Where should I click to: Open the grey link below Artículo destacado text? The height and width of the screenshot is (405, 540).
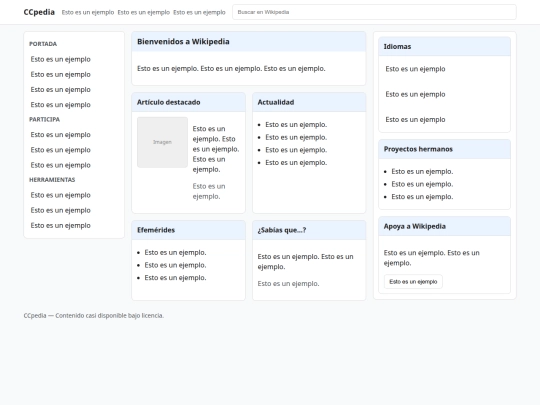click(209, 191)
